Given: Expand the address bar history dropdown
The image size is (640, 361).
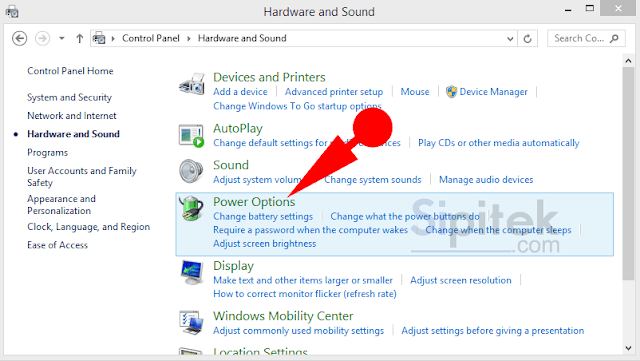Looking at the screenshot, I should point(510,39).
